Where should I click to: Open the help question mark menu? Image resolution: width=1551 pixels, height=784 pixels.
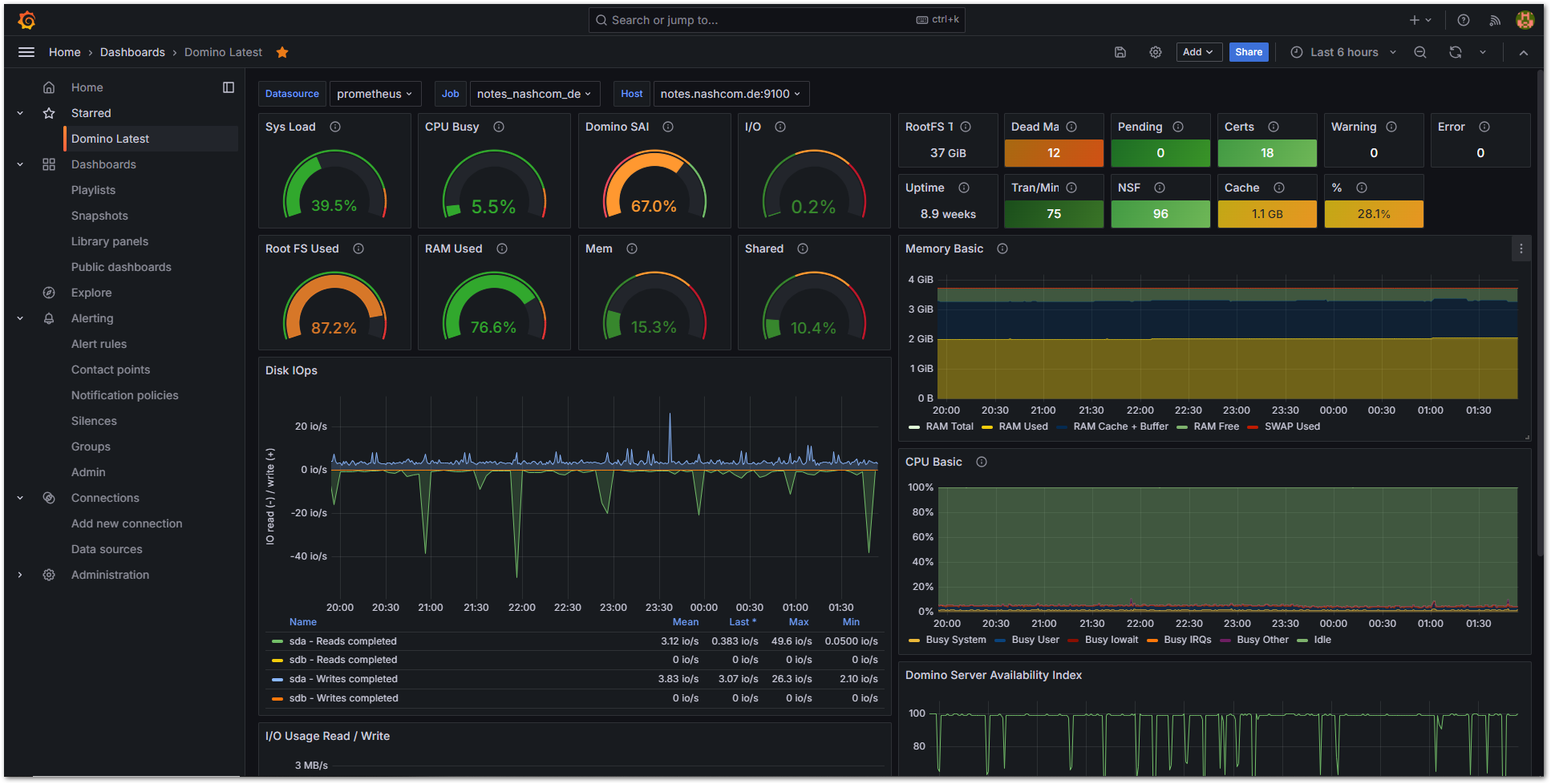point(1464,20)
